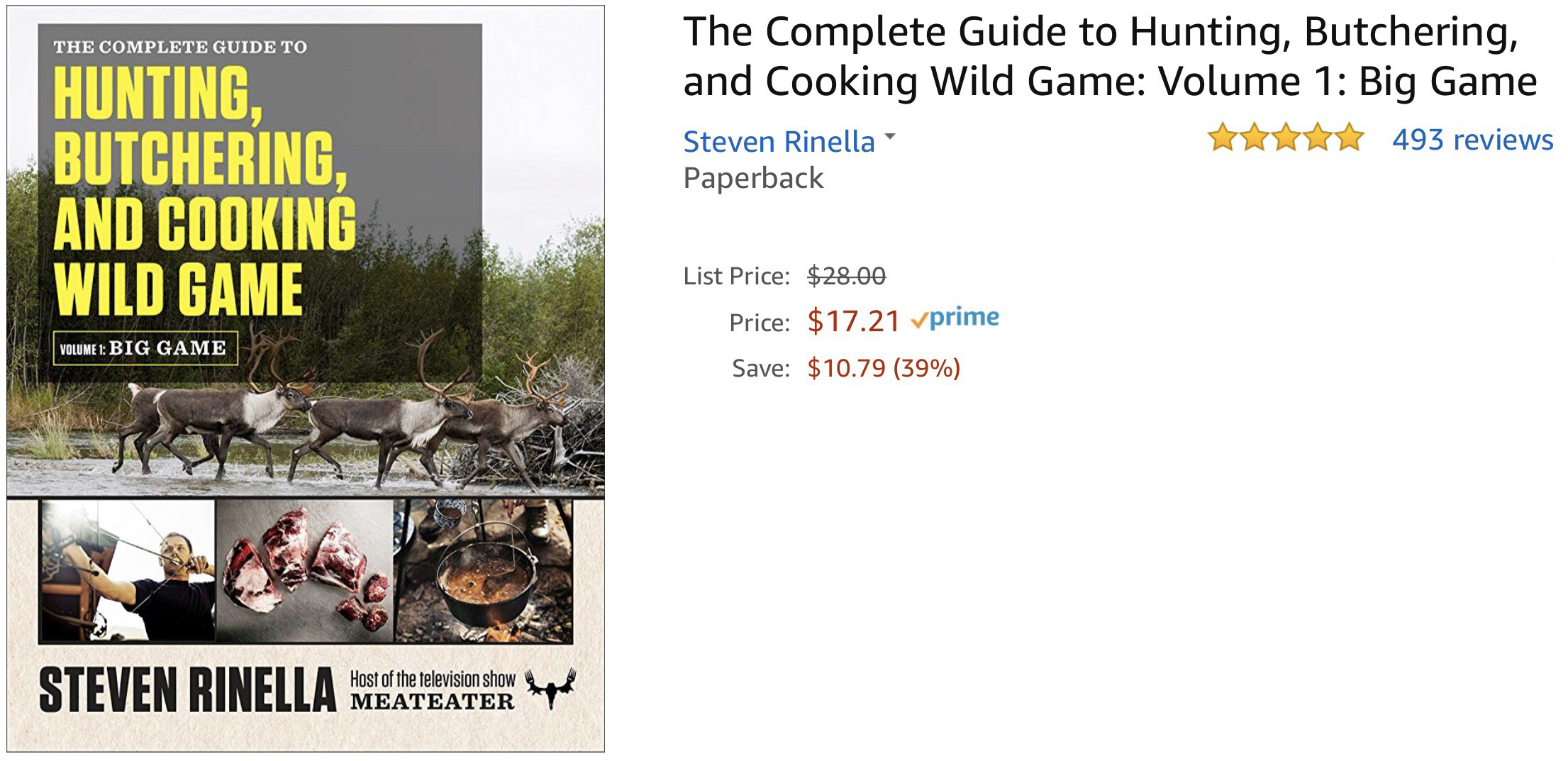Expand the dropdown arrow beside the author name

(x=891, y=136)
